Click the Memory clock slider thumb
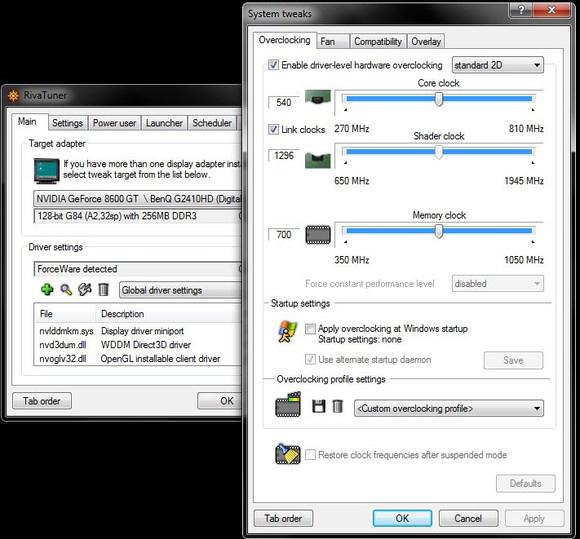Viewport: 580px width, 539px height. coord(439,232)
